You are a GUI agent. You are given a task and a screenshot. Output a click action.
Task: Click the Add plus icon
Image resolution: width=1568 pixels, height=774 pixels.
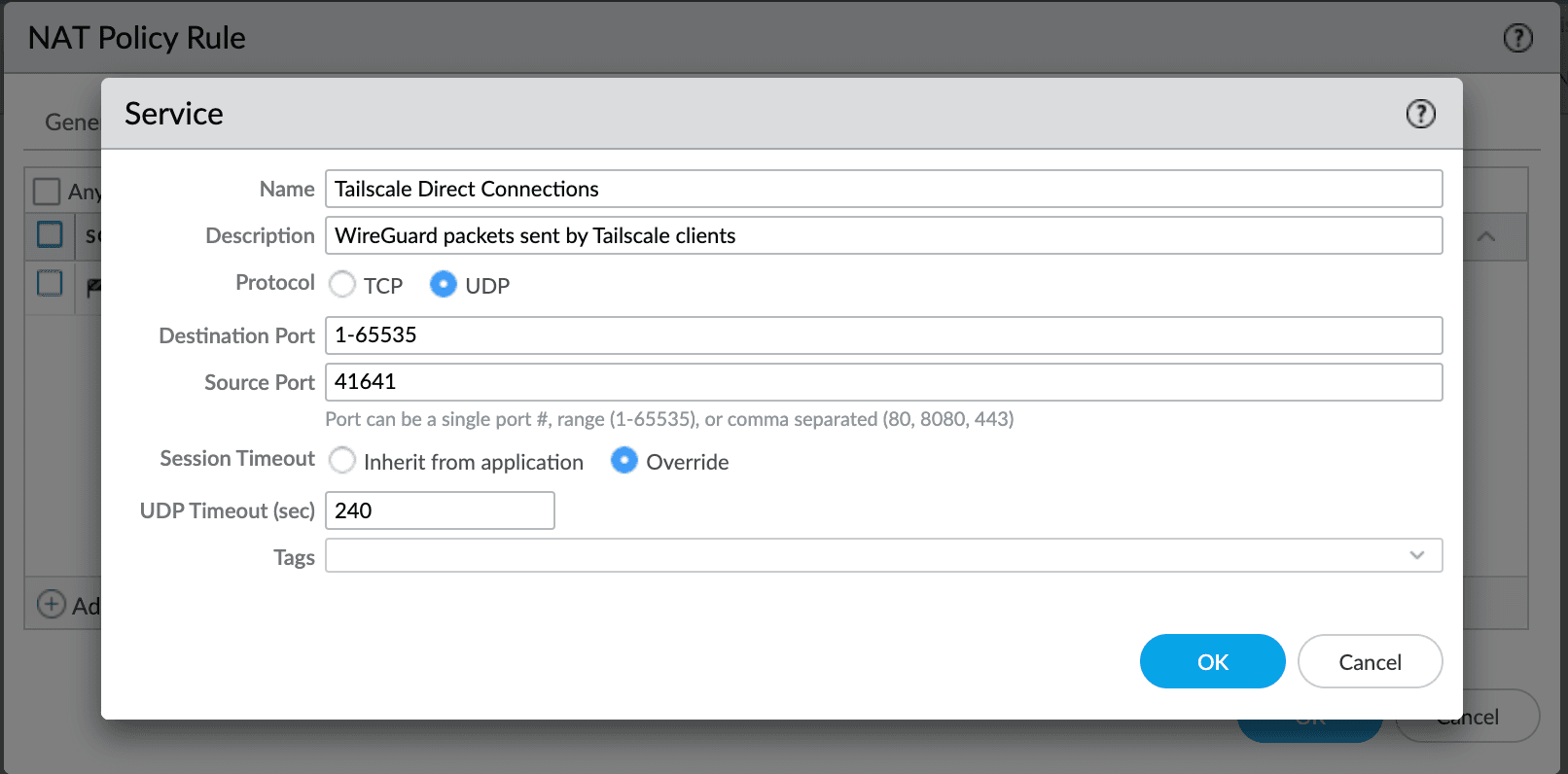point(51,604)
